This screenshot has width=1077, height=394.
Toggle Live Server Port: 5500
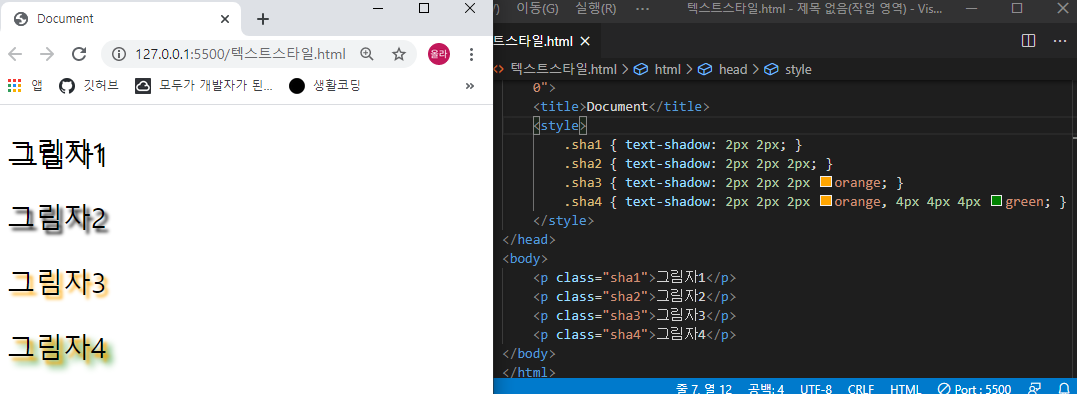coord(975,389)
